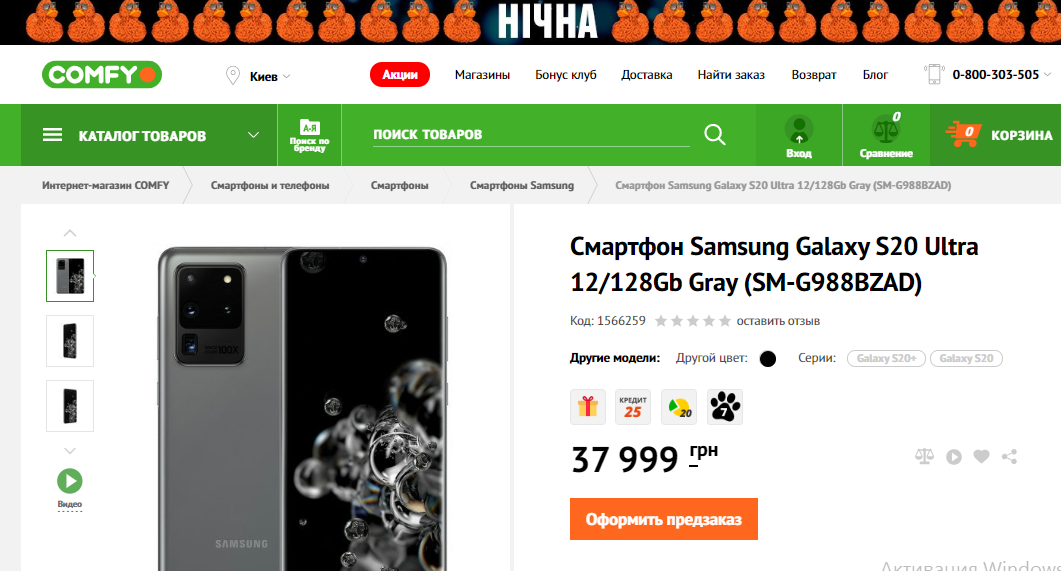The image size is (1061, 571).
Task: Click the search magnifier icon
Action: point(715,135)
